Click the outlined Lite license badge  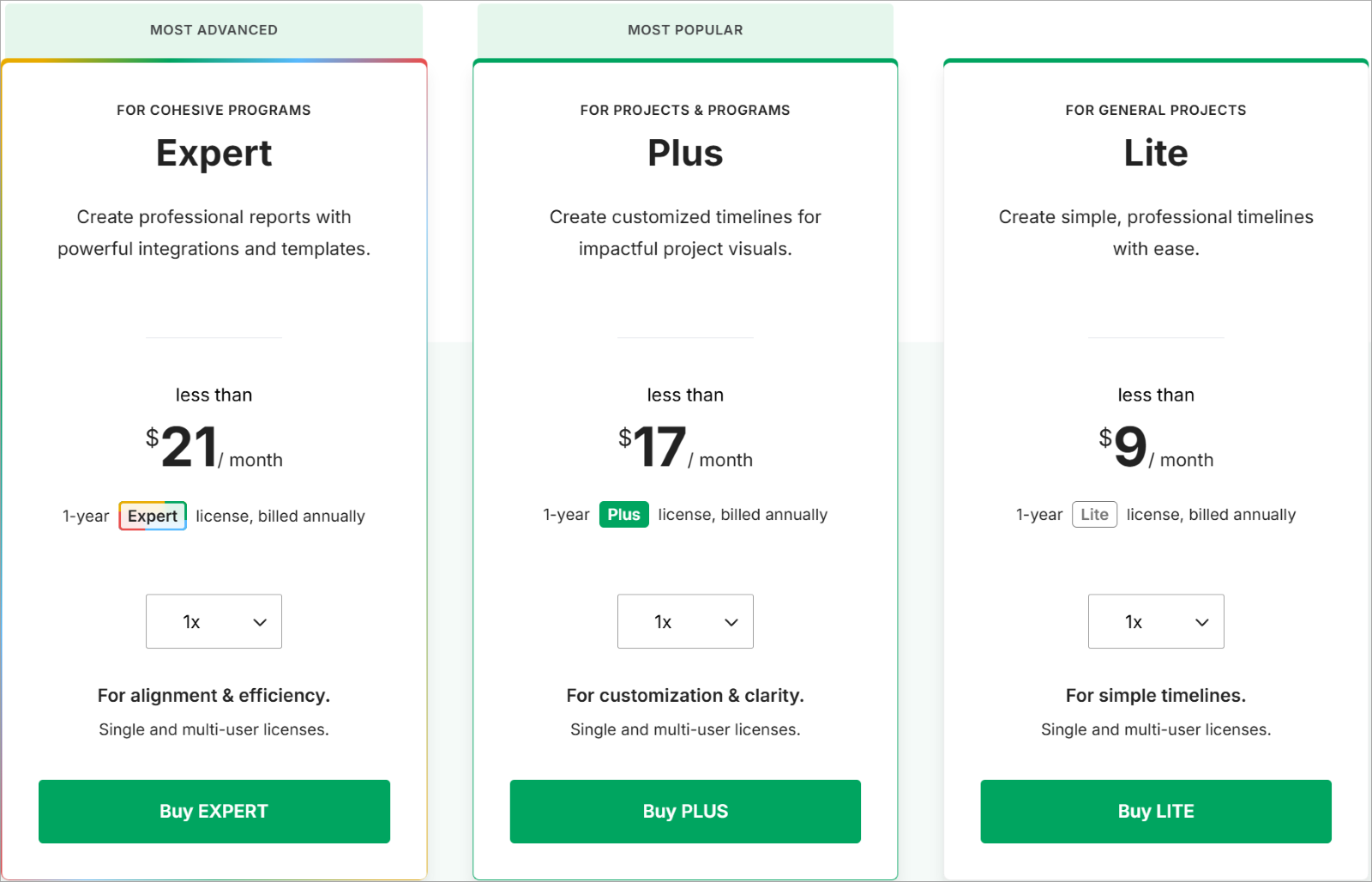(1094, 515)
